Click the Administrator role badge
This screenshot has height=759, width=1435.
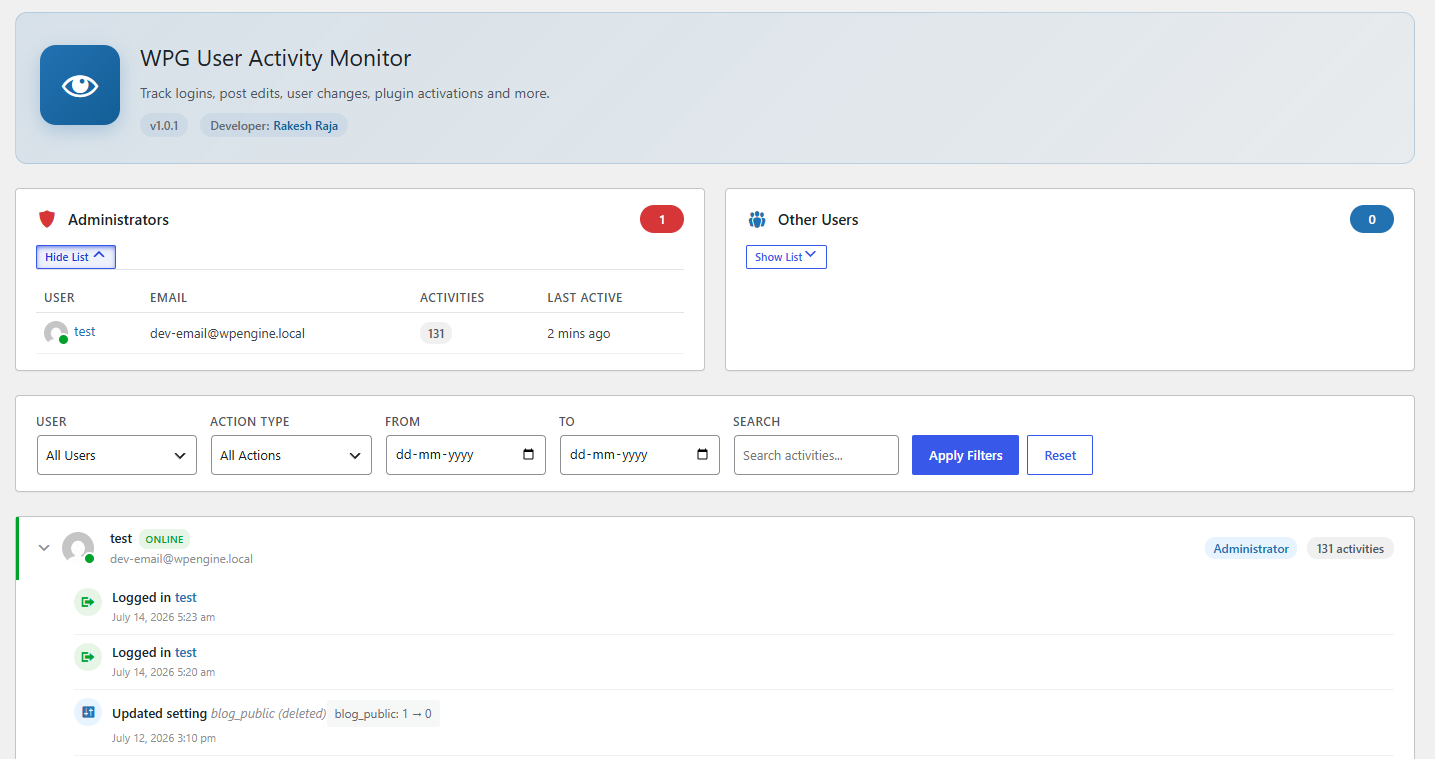coord(1251,548)
